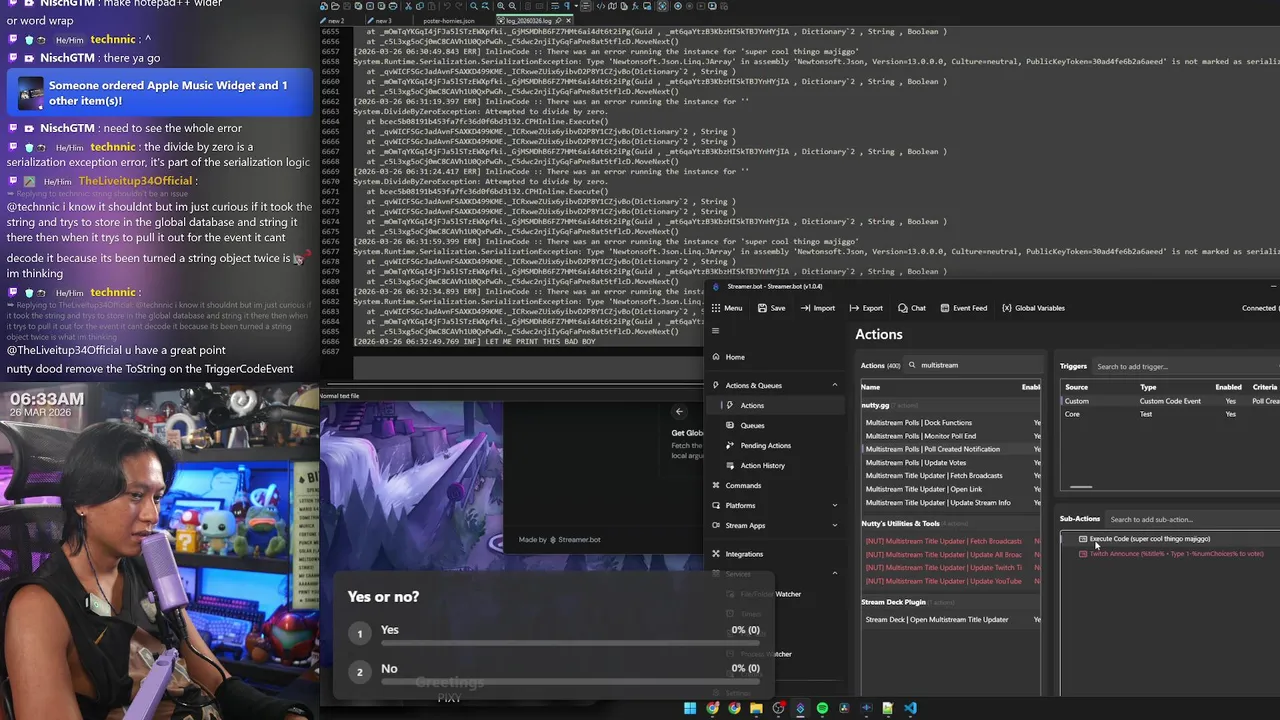Click the Triggers panel horizontal scrollbar
The height and width of the screenshot is (720, 1280).
pos(1081,487)
